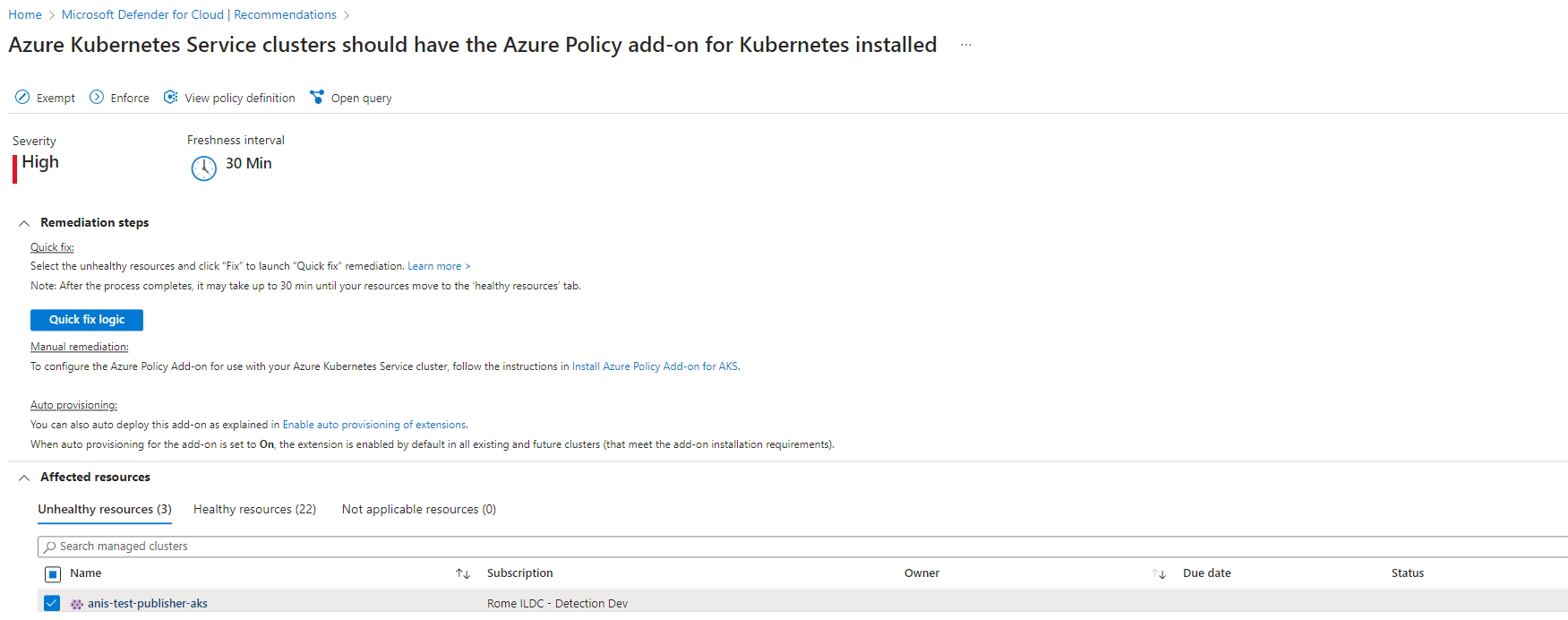Collapse the Affected resources section

tap(24, 478)
